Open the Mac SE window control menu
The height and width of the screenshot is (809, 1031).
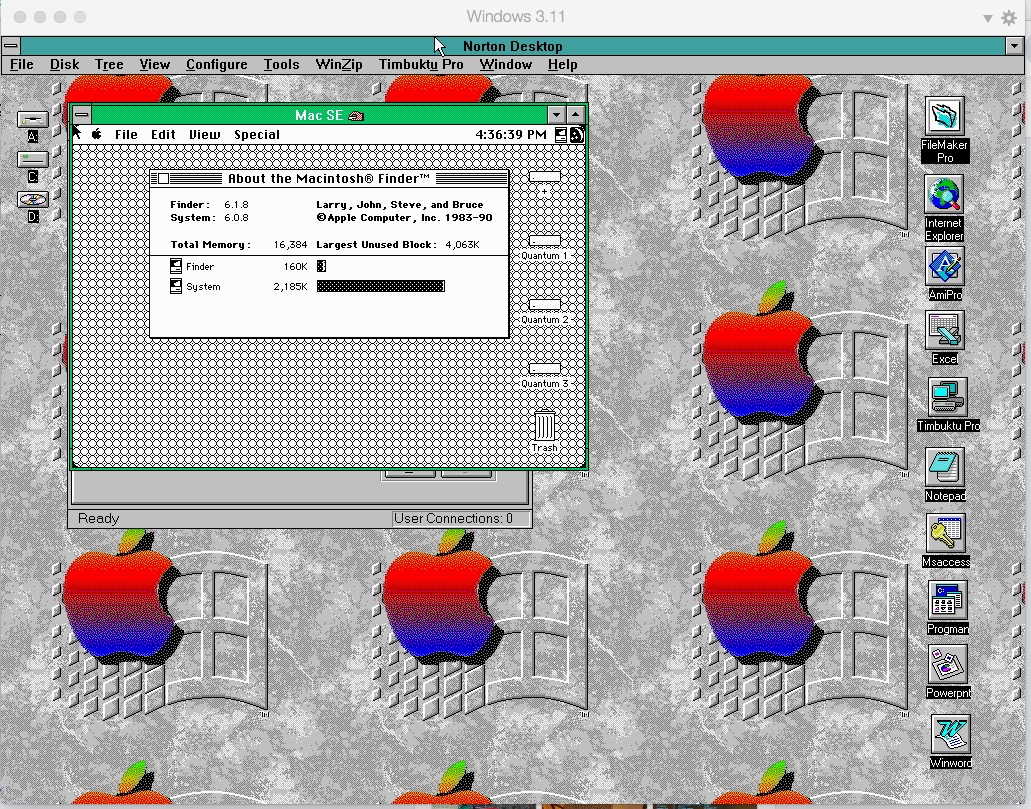(82, 114)
